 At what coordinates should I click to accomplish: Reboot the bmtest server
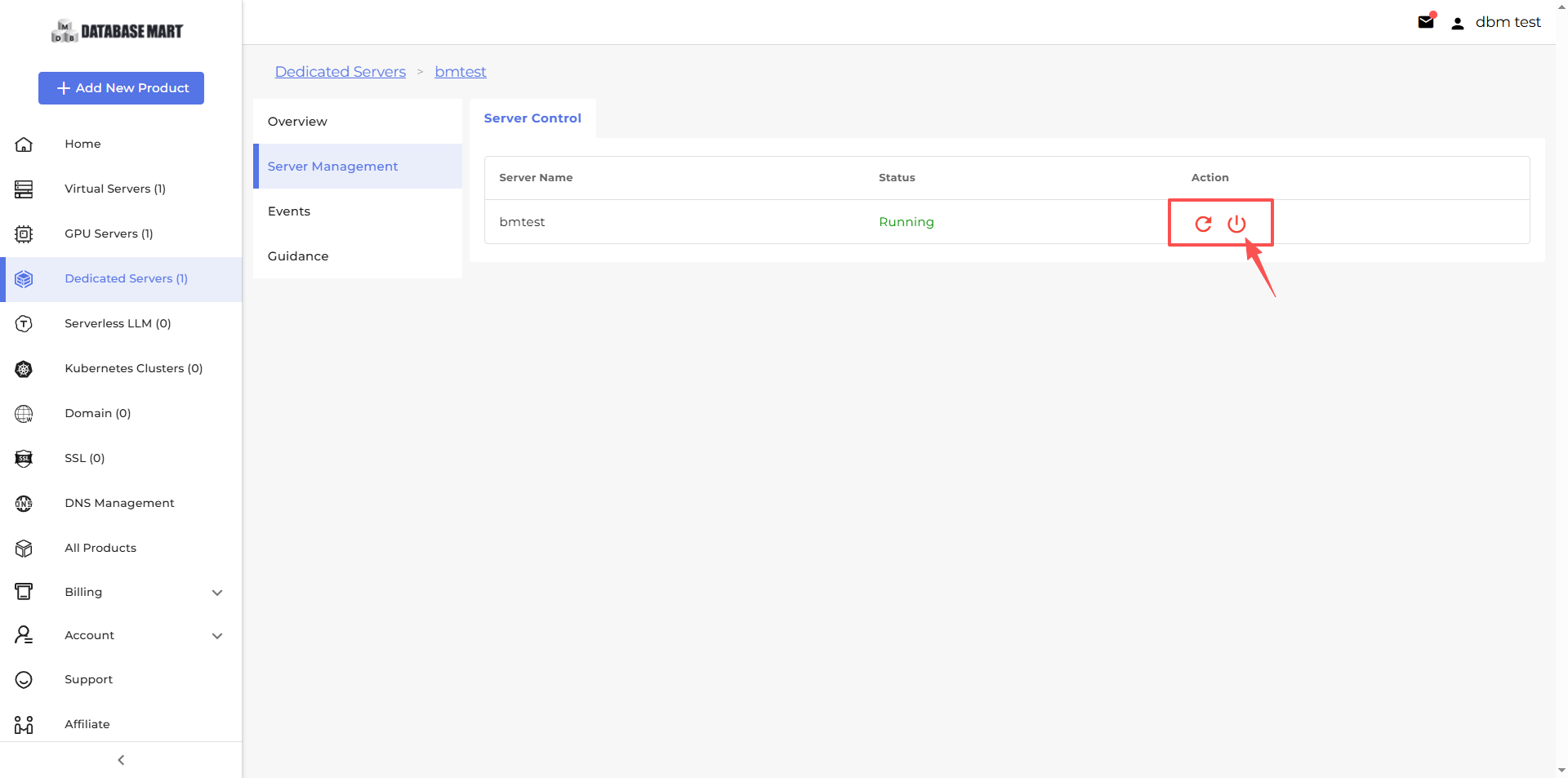(1203, 224)
